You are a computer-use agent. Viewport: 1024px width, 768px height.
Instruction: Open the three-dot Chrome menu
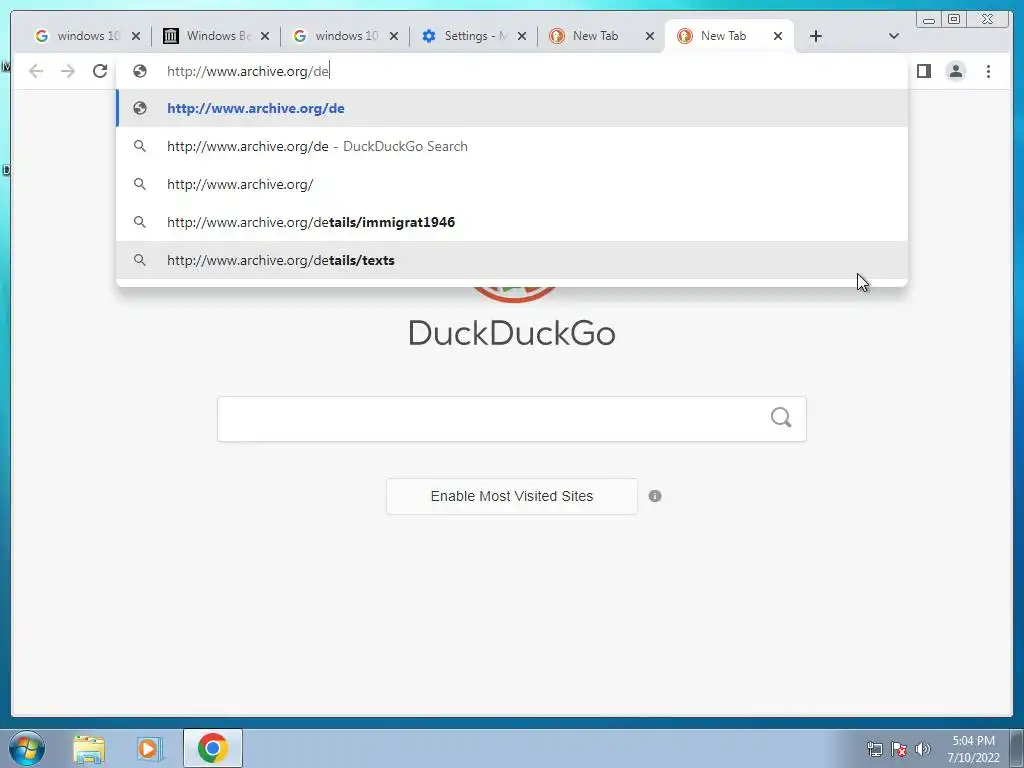(988, 71)
